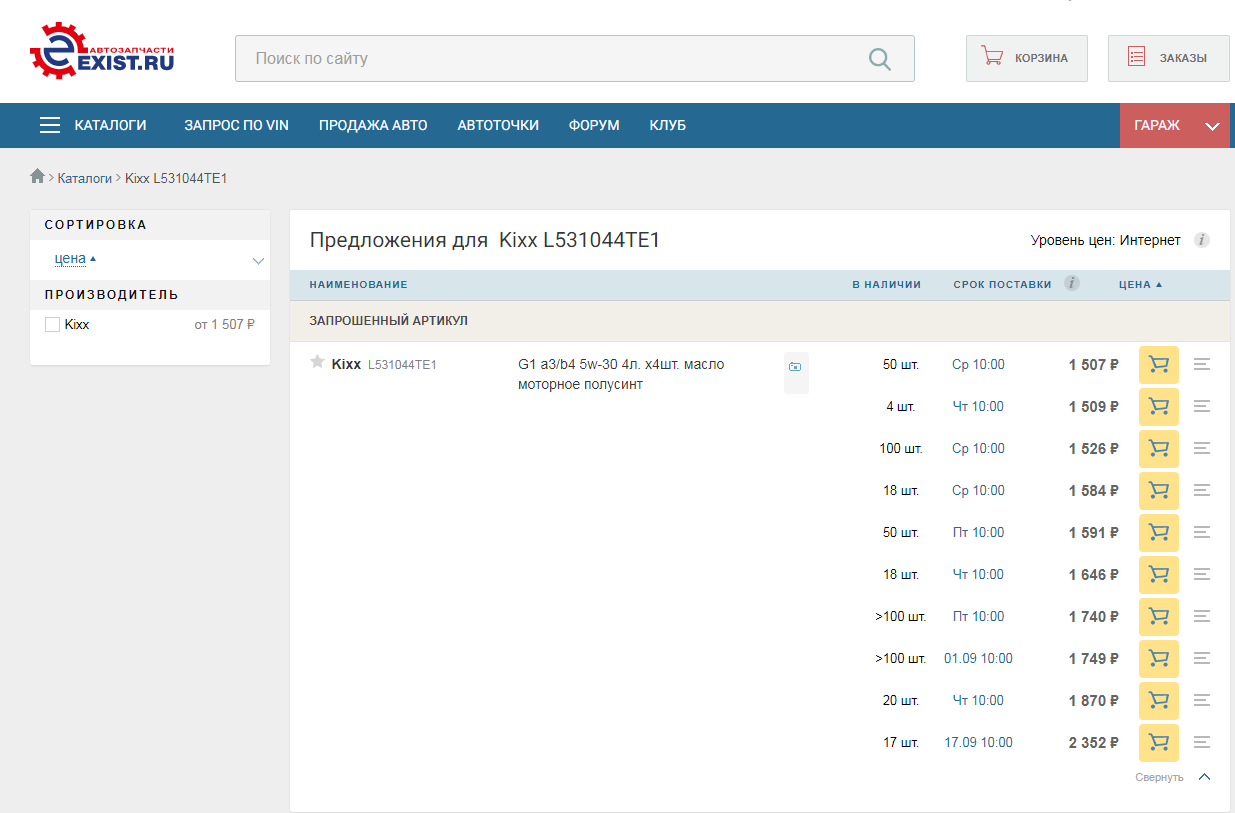The width and height of the screenshot is (1235, 813).
Task: Open the Заказы orders button
Action: click(1168, 58)
